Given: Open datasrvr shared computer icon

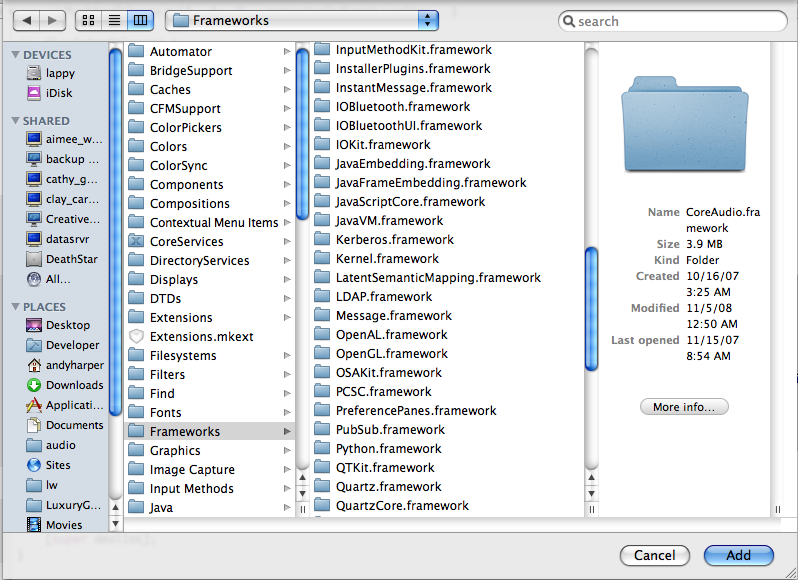Looking at the screenshot, I should (34, 239).
